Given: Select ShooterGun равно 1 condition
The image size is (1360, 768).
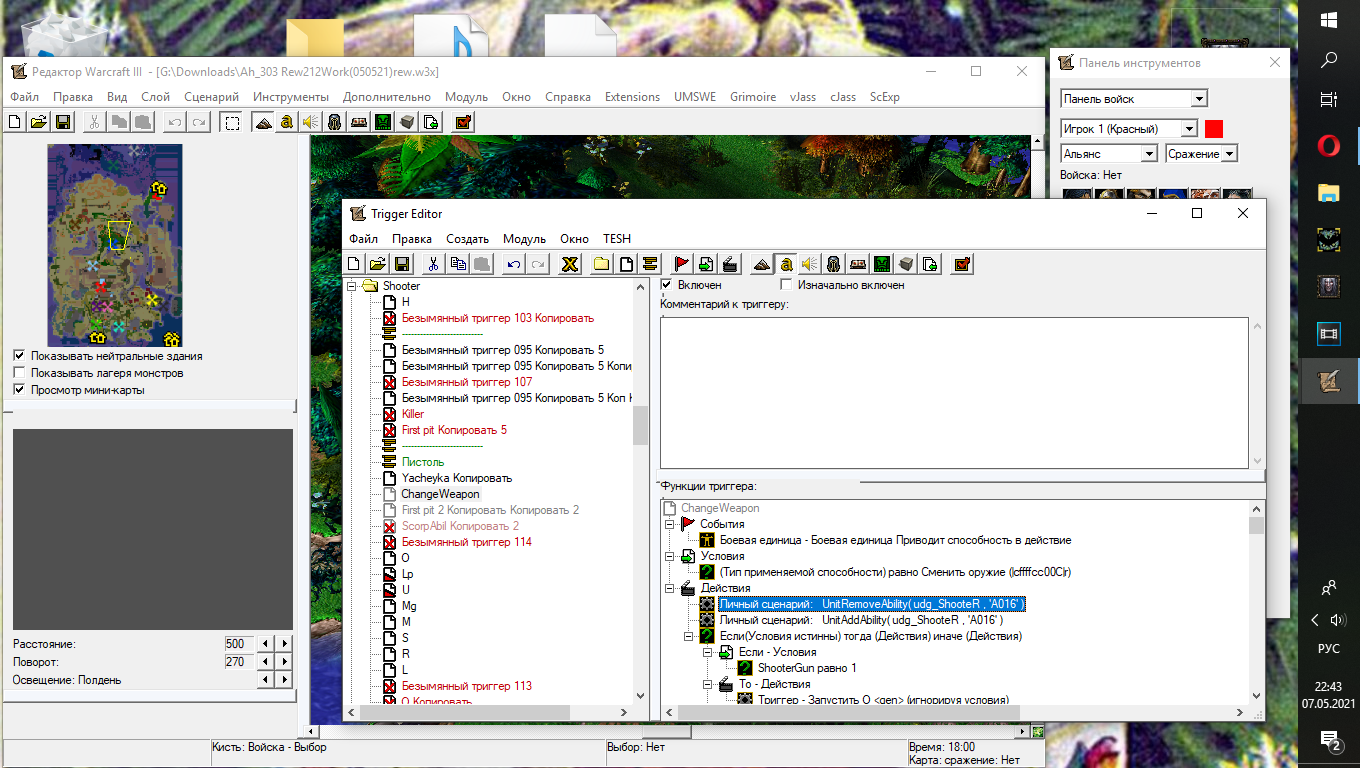Looking at the screenshot, I should point(807,668).
